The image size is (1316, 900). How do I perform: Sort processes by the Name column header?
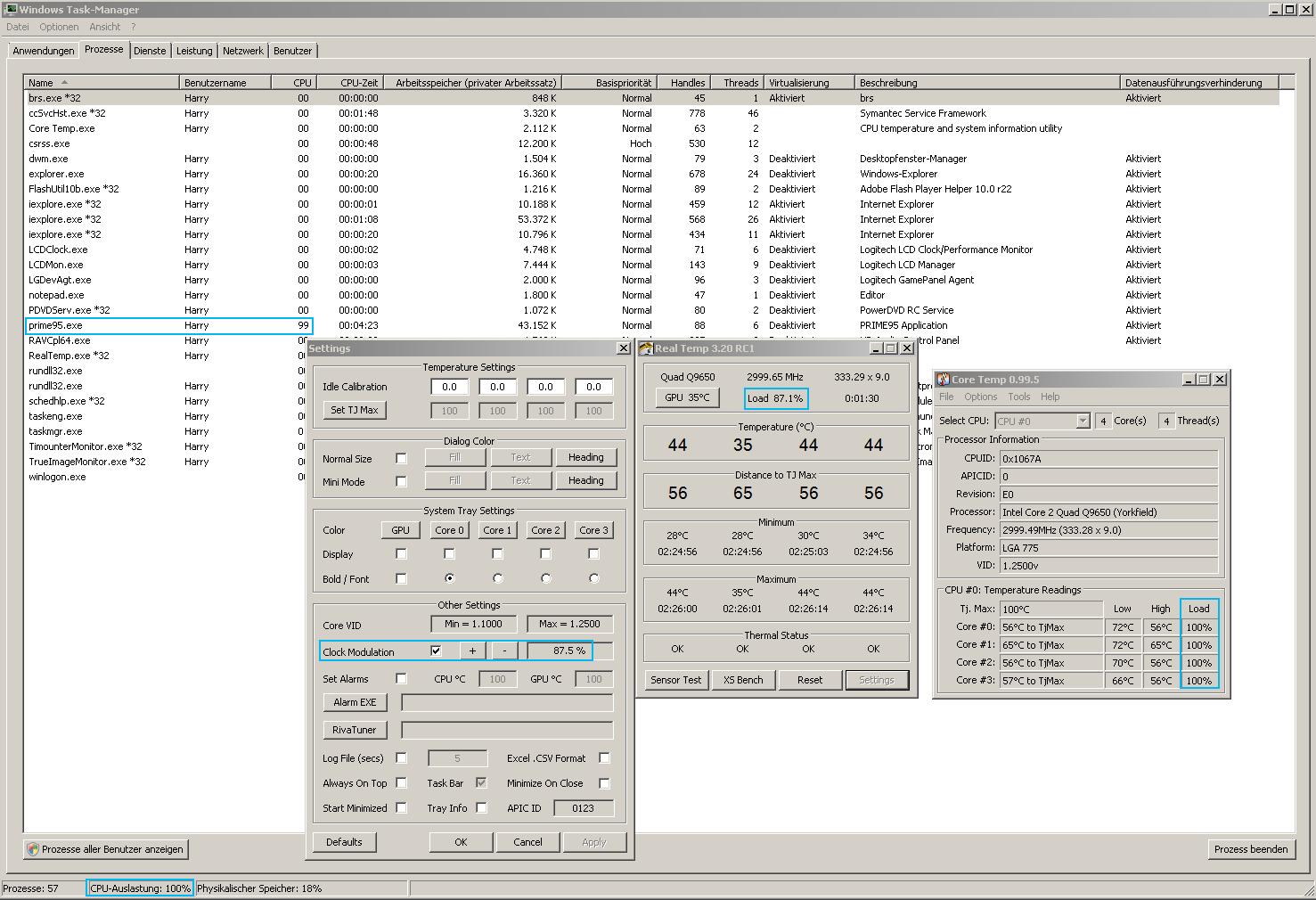tap(102, 83)
